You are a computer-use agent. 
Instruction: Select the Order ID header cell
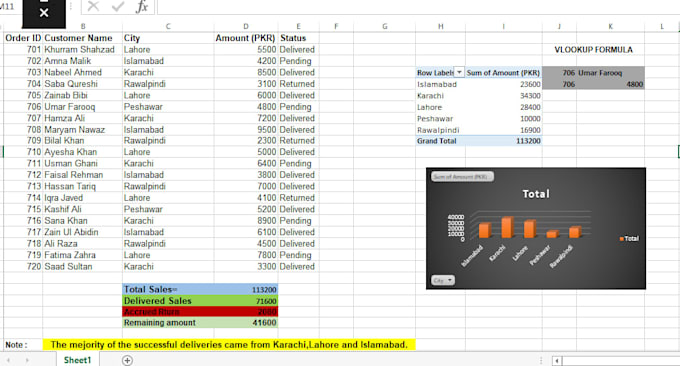click(23, 38)
